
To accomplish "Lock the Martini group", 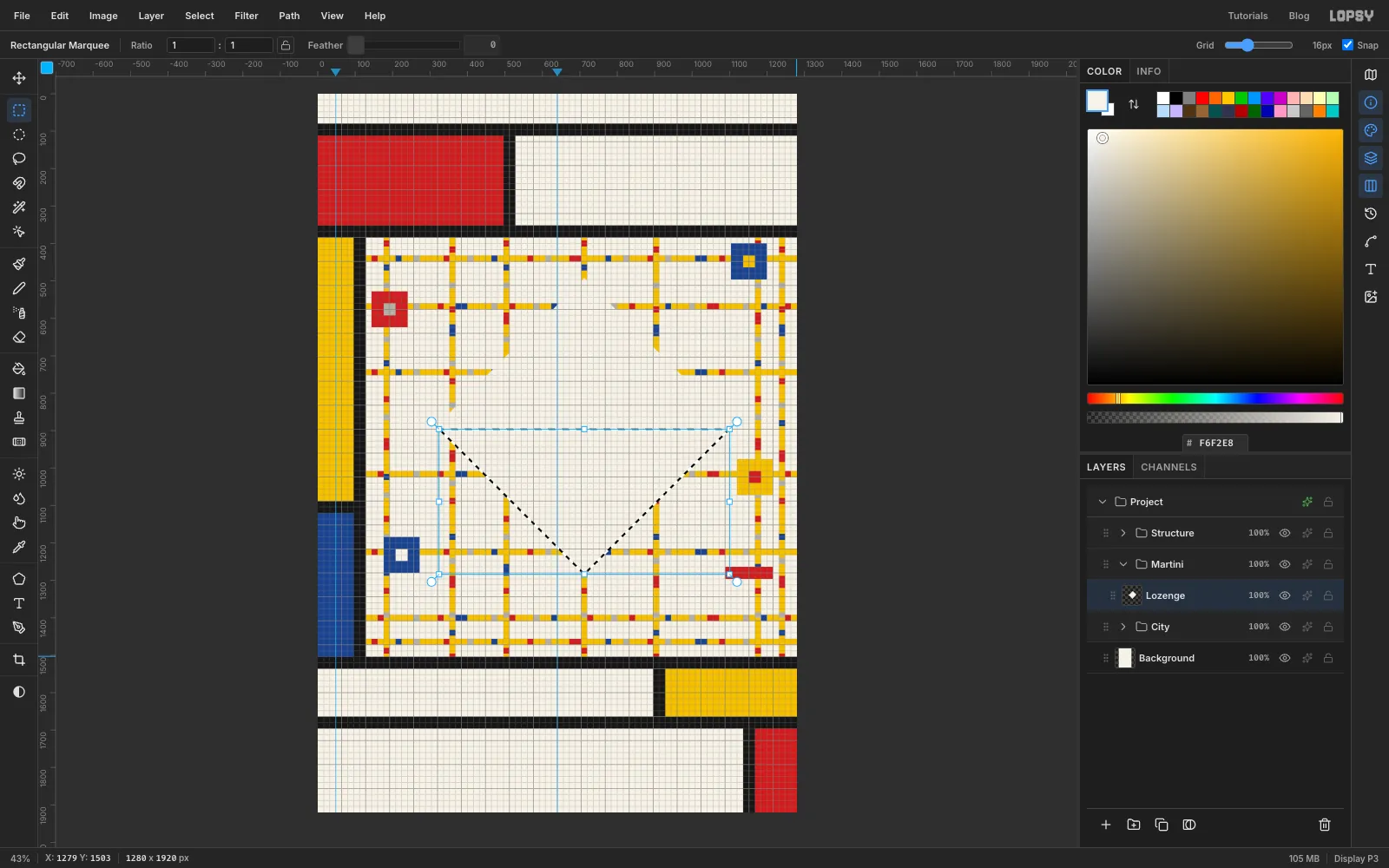I will 1328,564.
